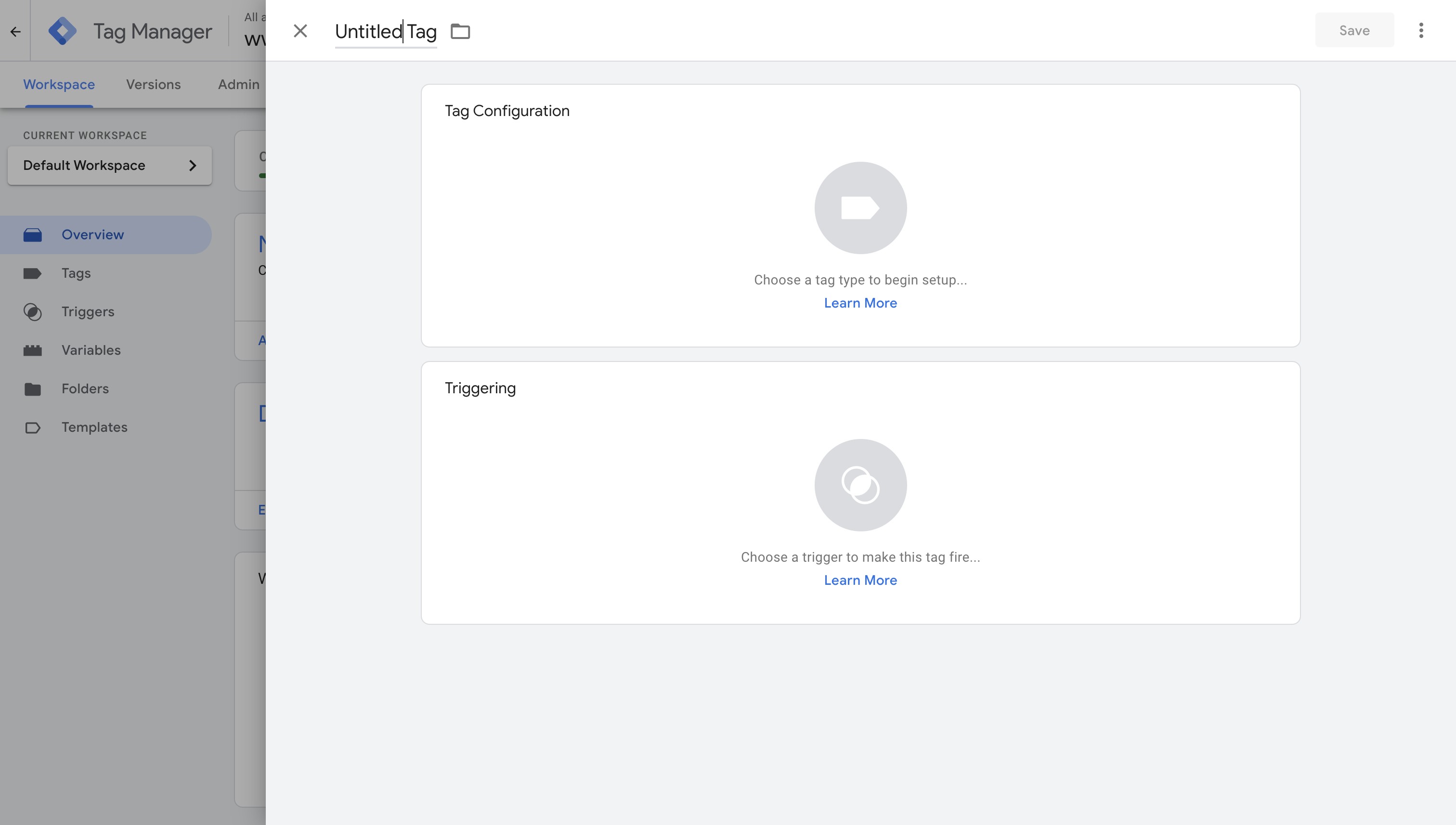Open Learn More under Triggering
The height and width of the screenshot is (825, 1456).
click(860, 580)
